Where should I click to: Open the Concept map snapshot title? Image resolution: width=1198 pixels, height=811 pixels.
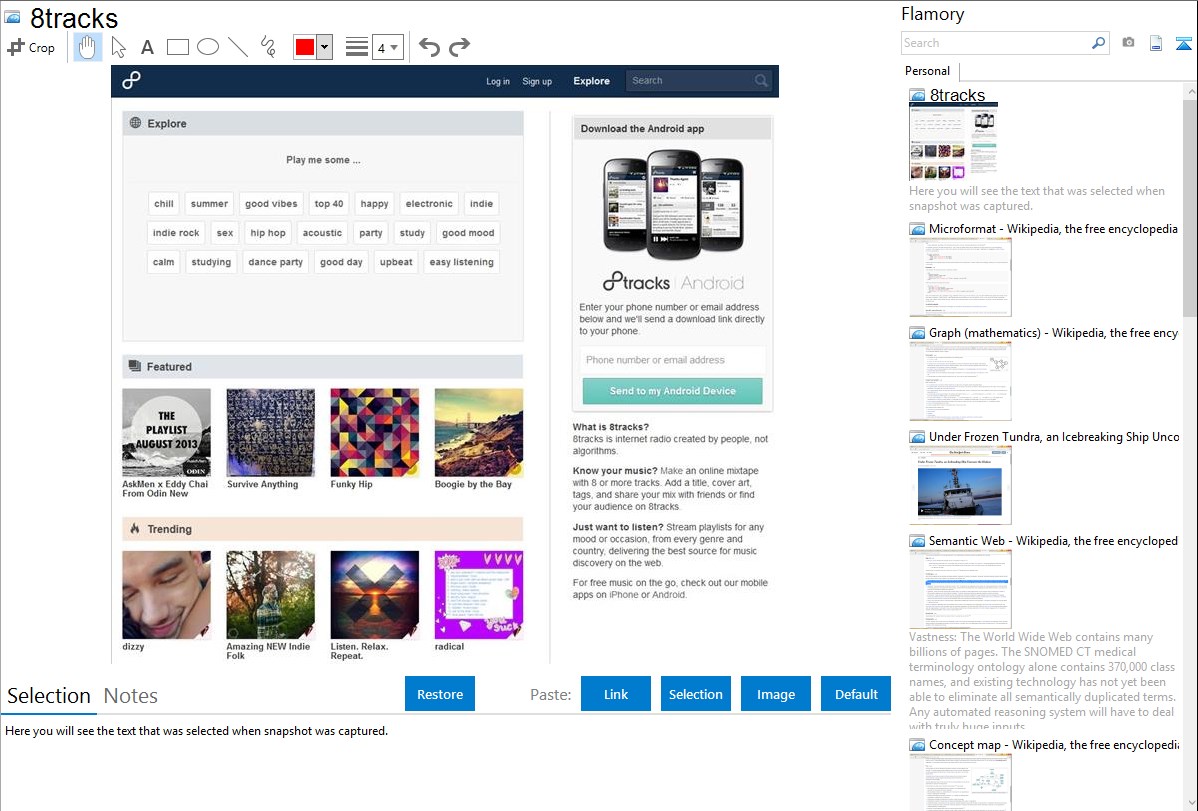point(1054,744)
